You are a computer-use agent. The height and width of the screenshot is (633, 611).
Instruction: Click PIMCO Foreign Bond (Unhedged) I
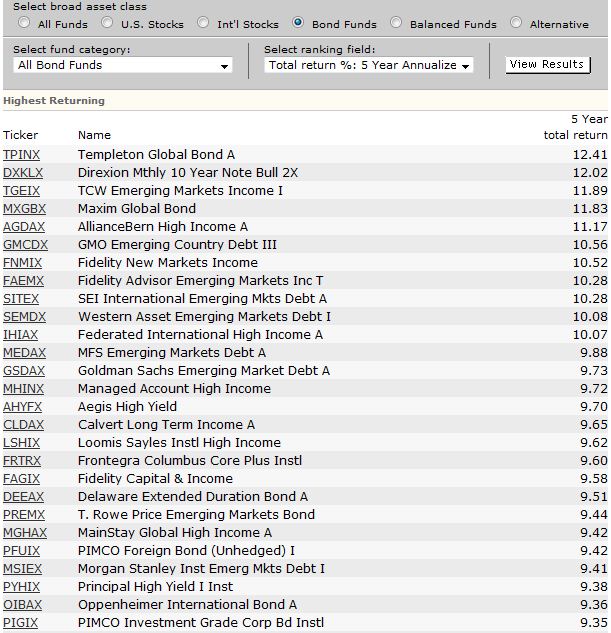point(186,551)
